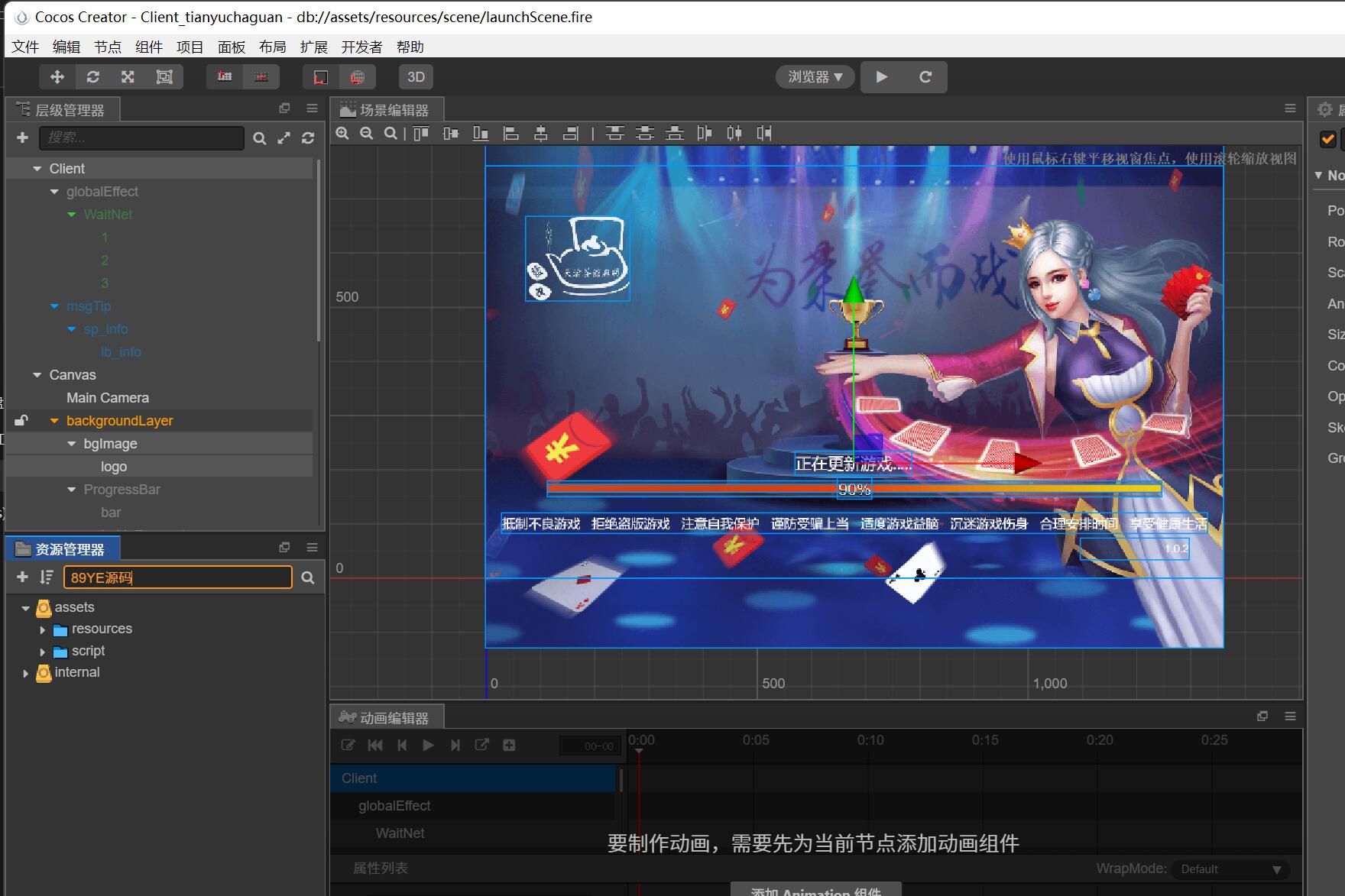
Task: Zoom in the scene editor view
Action: click(342, 134)
